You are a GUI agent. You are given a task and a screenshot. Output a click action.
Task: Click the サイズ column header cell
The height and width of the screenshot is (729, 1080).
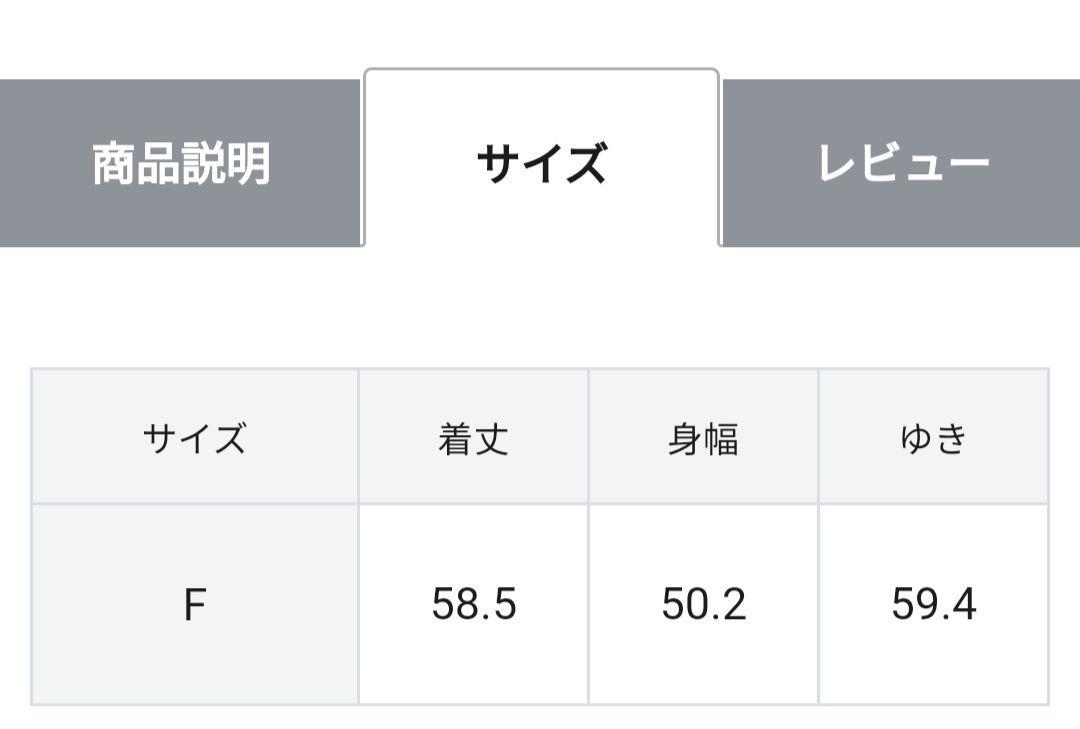click(195, 437)
